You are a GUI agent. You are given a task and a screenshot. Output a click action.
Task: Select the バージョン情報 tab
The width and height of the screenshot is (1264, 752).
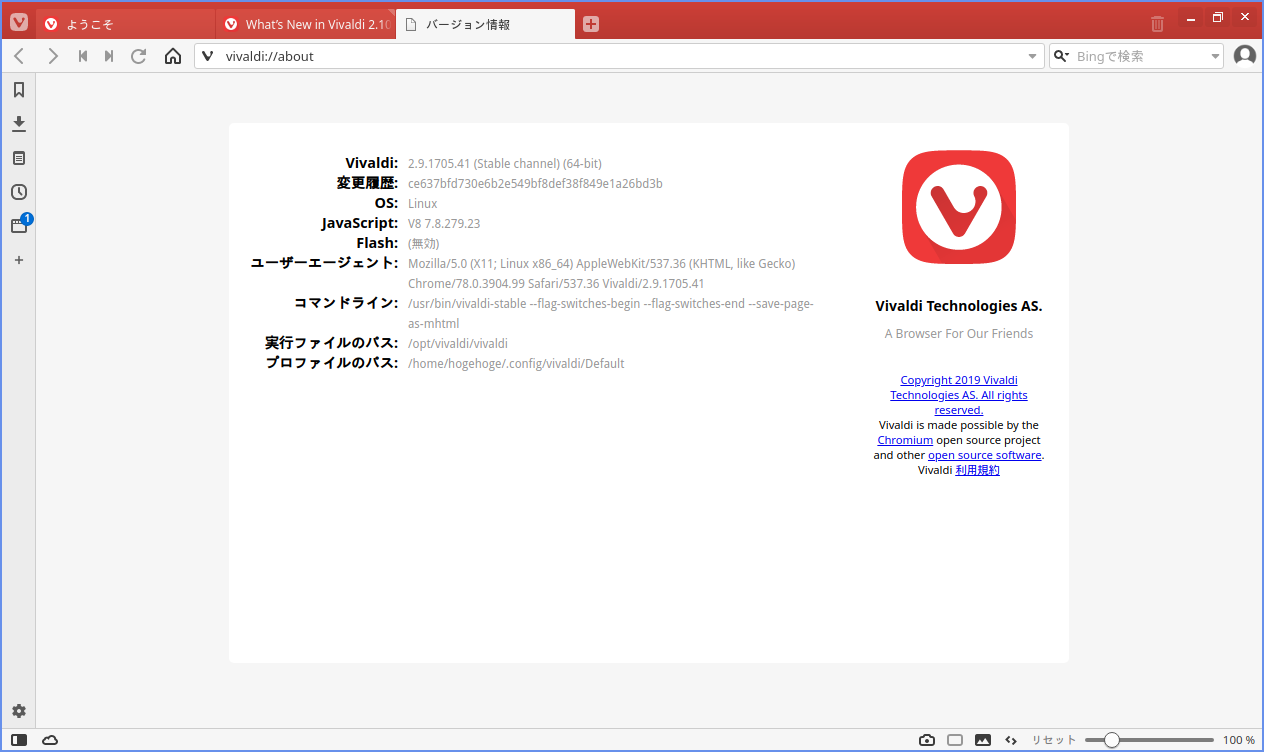(486, 24)
